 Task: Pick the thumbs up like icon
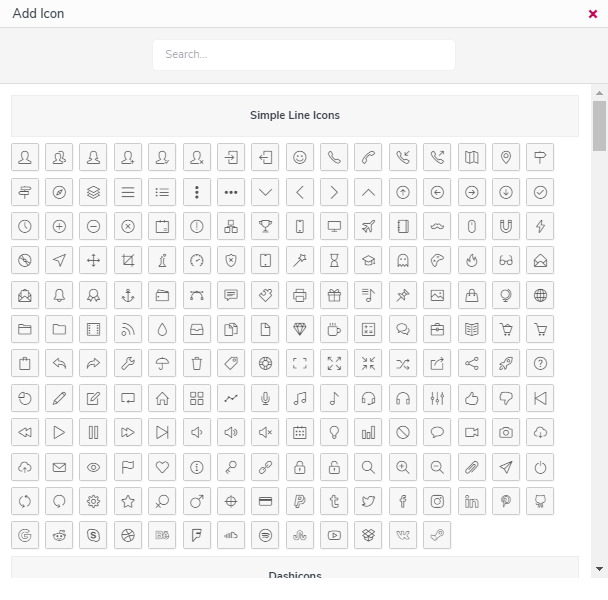click(472, 398)
